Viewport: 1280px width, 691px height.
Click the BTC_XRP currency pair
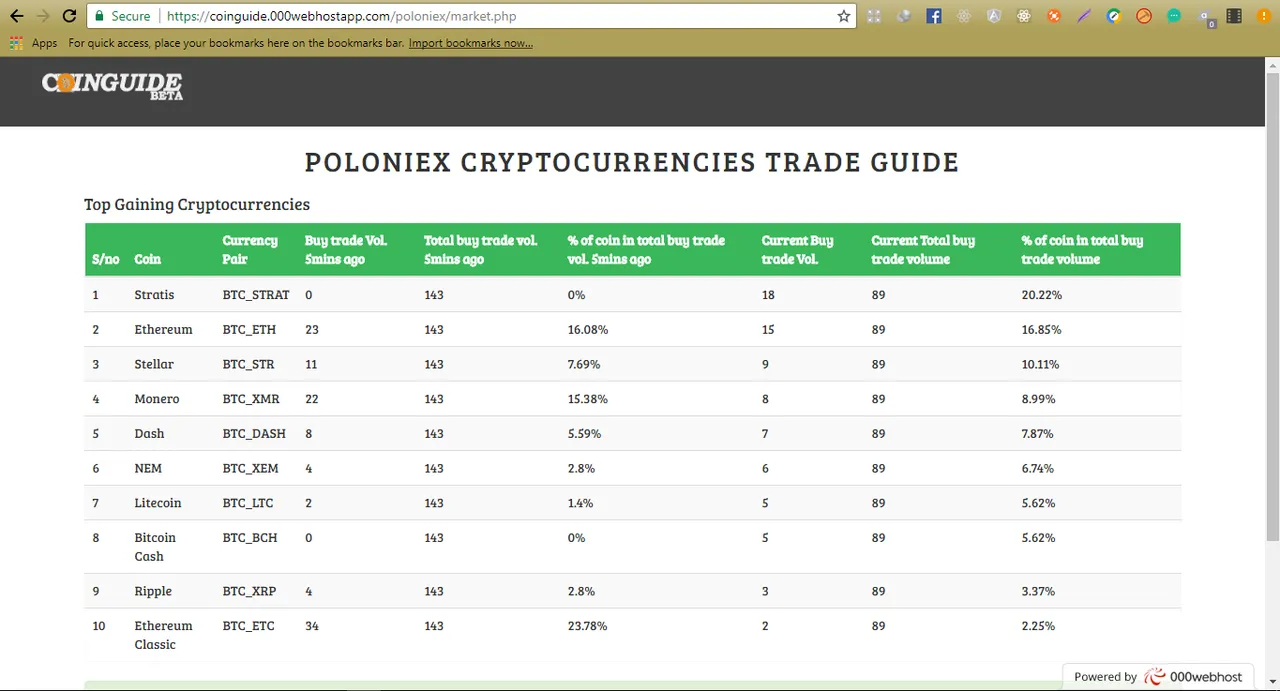249,591
